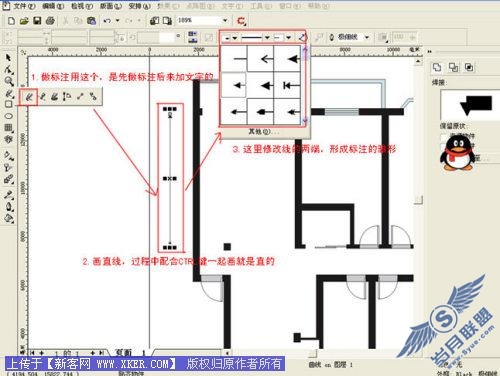This screenshot has height=376, width=500.
Task: Pick the plain line-end arrowhead option
Action: tap(234, 59)
